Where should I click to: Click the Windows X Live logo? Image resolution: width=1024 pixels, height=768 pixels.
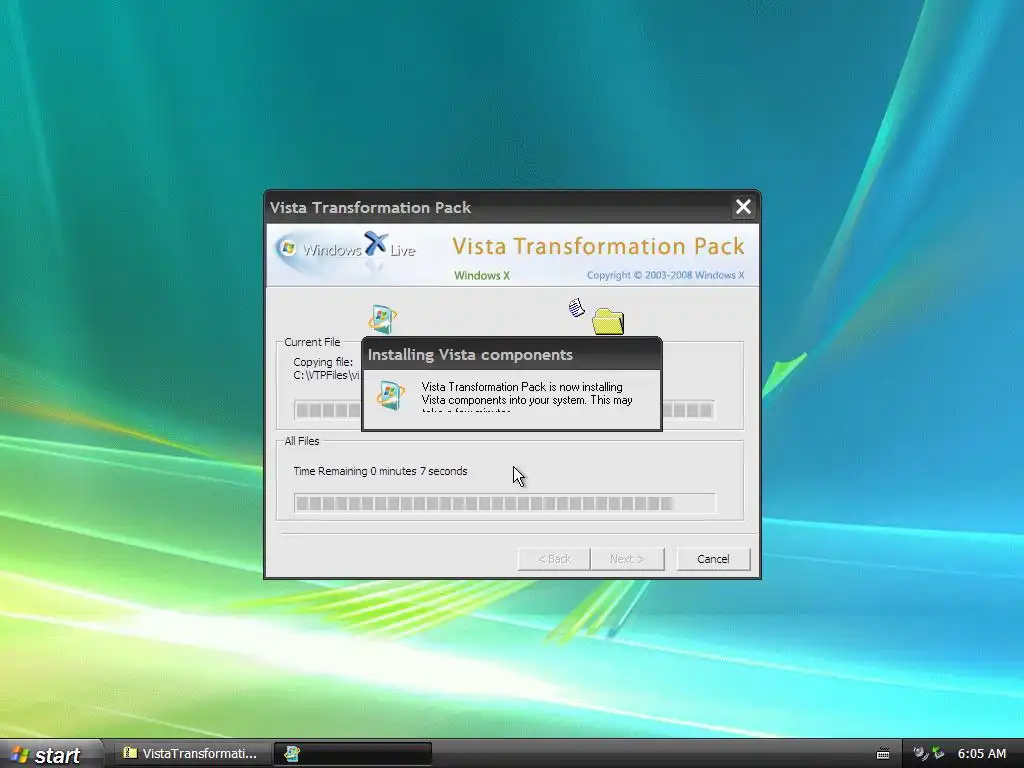(346, 251)
